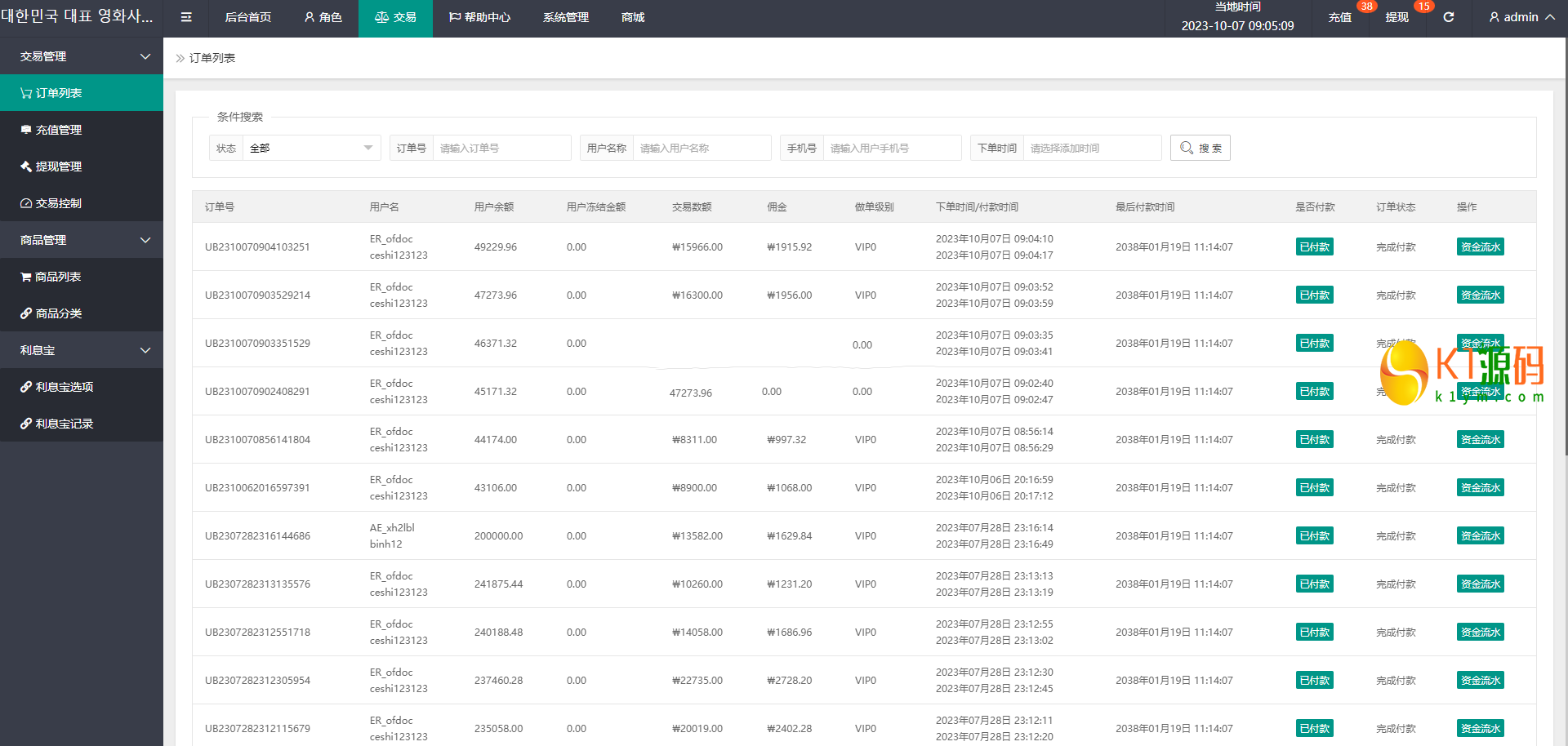Image resolution: width=1568 pixels, height=746 pixels.
Task: Open the 状态 status dropdown
Action: click(310, 148)
